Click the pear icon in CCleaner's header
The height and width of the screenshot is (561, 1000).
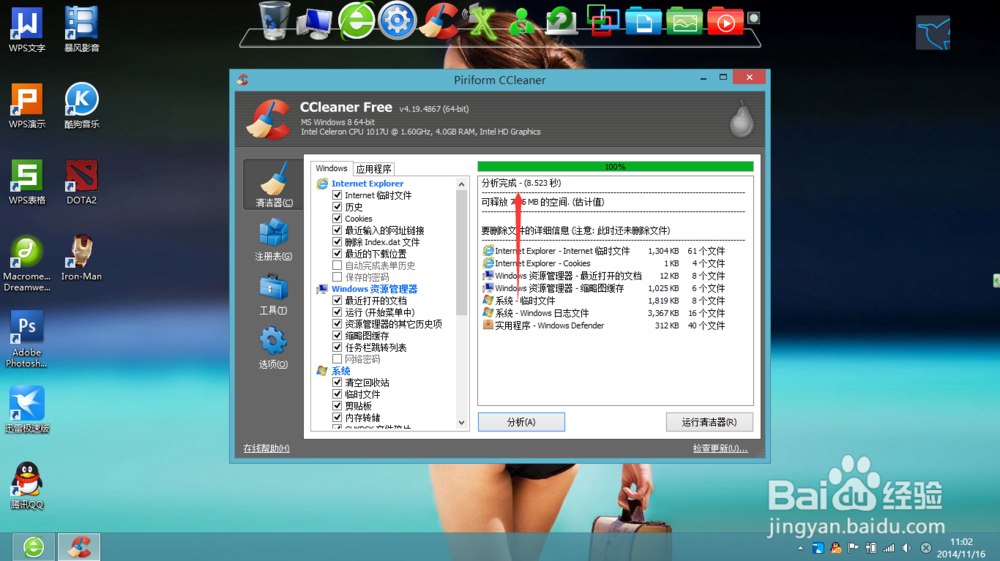[741, 119]
